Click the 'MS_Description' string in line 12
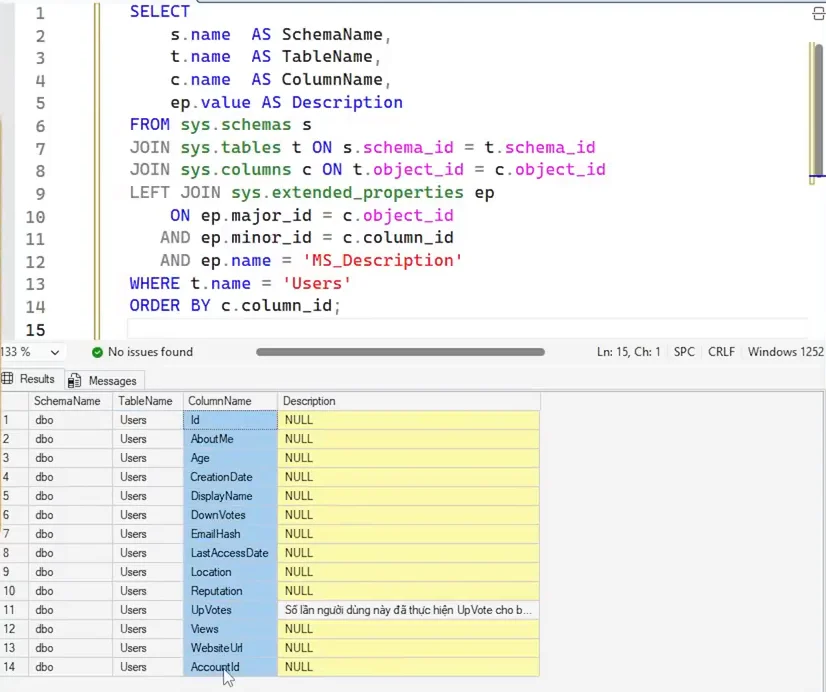 click(382, 260)
